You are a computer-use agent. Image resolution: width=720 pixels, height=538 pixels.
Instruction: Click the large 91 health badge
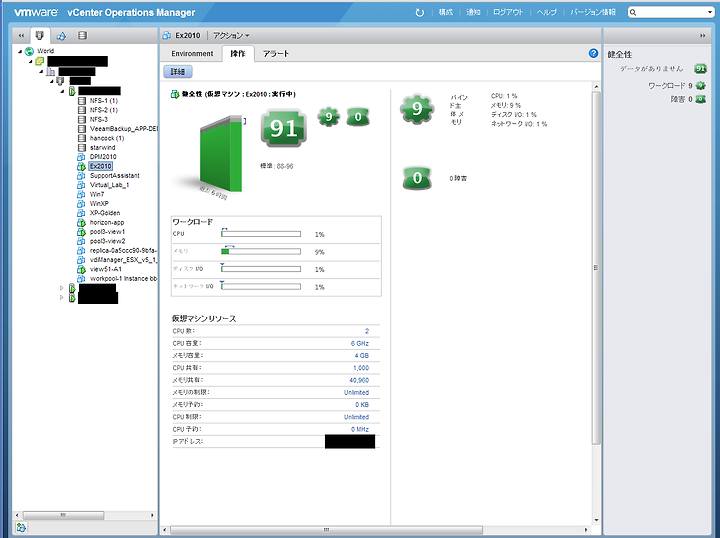283,128
